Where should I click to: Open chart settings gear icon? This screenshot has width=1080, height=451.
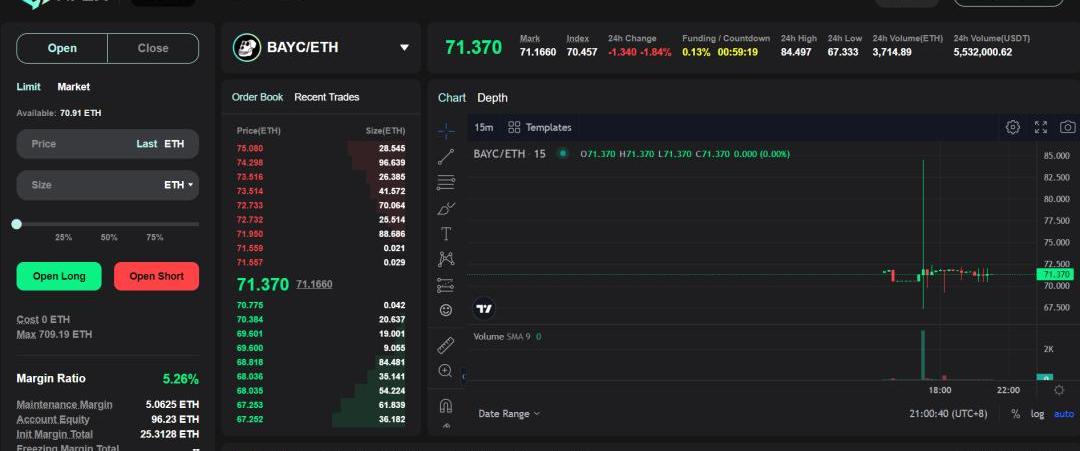[1012, 127]
